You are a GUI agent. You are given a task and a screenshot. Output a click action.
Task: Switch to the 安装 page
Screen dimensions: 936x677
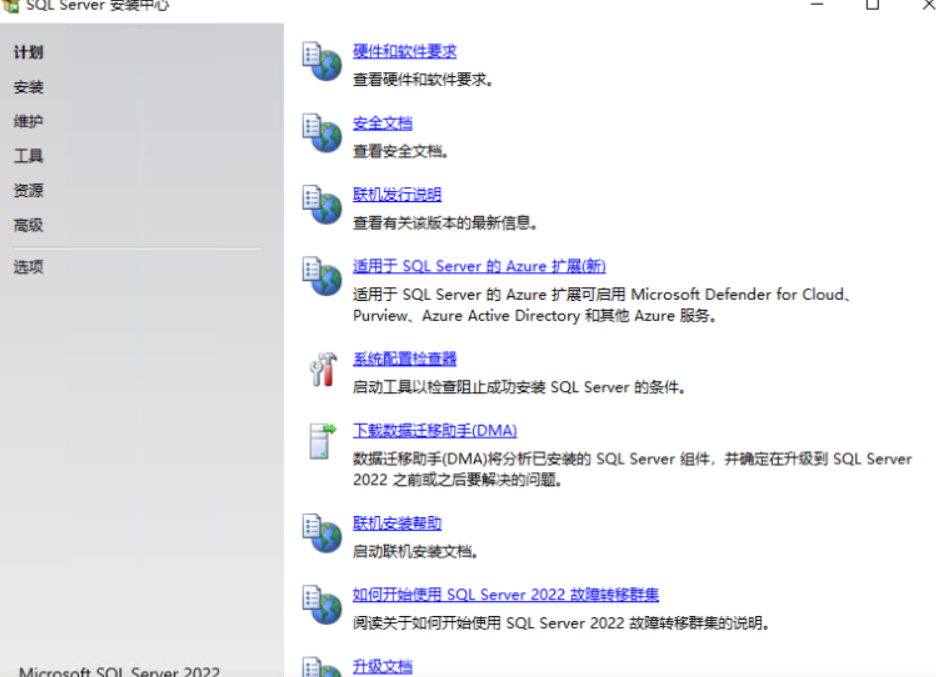[29, 87]
